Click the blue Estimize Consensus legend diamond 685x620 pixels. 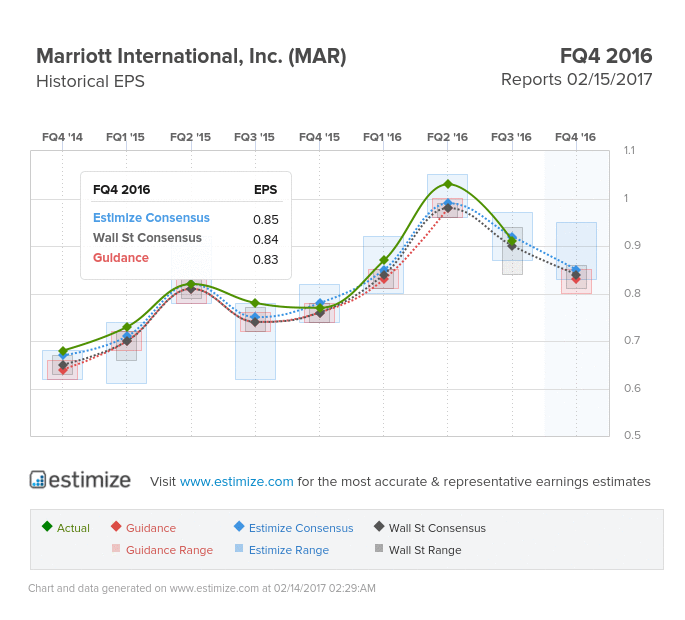(x=239, y=526)
